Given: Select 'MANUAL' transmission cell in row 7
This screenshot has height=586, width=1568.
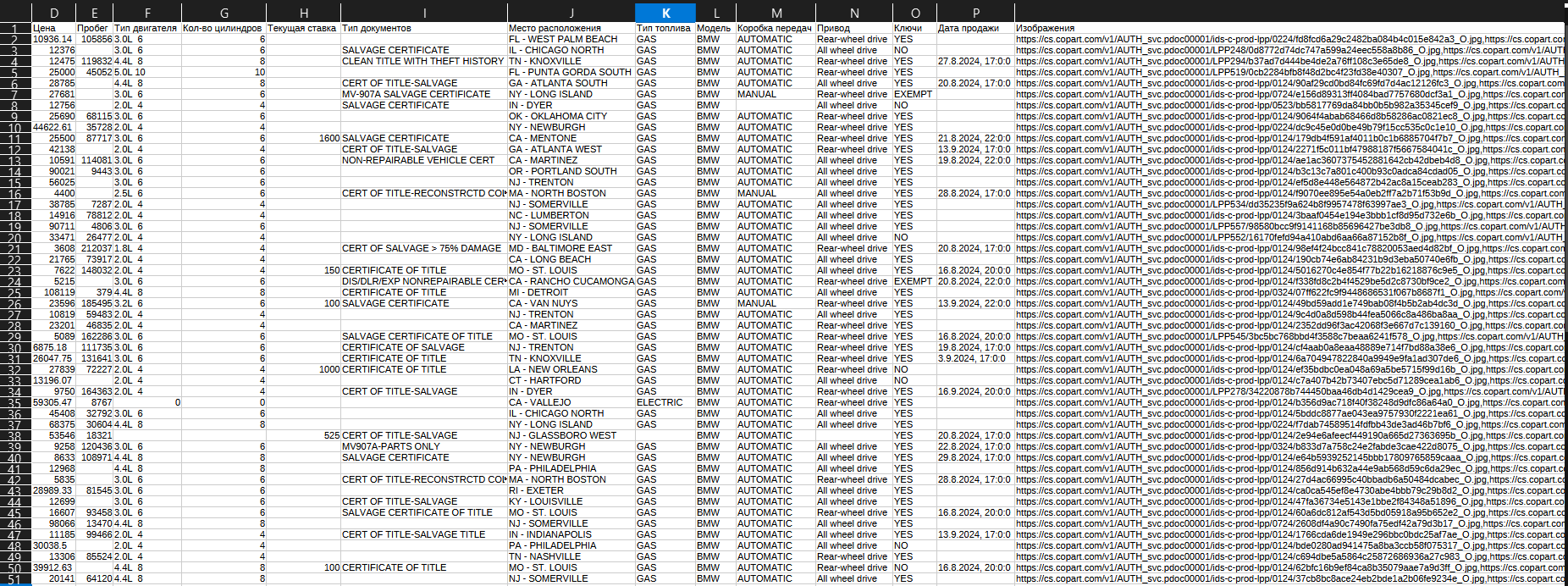Looking at the screenshot, I should [776, 94].
